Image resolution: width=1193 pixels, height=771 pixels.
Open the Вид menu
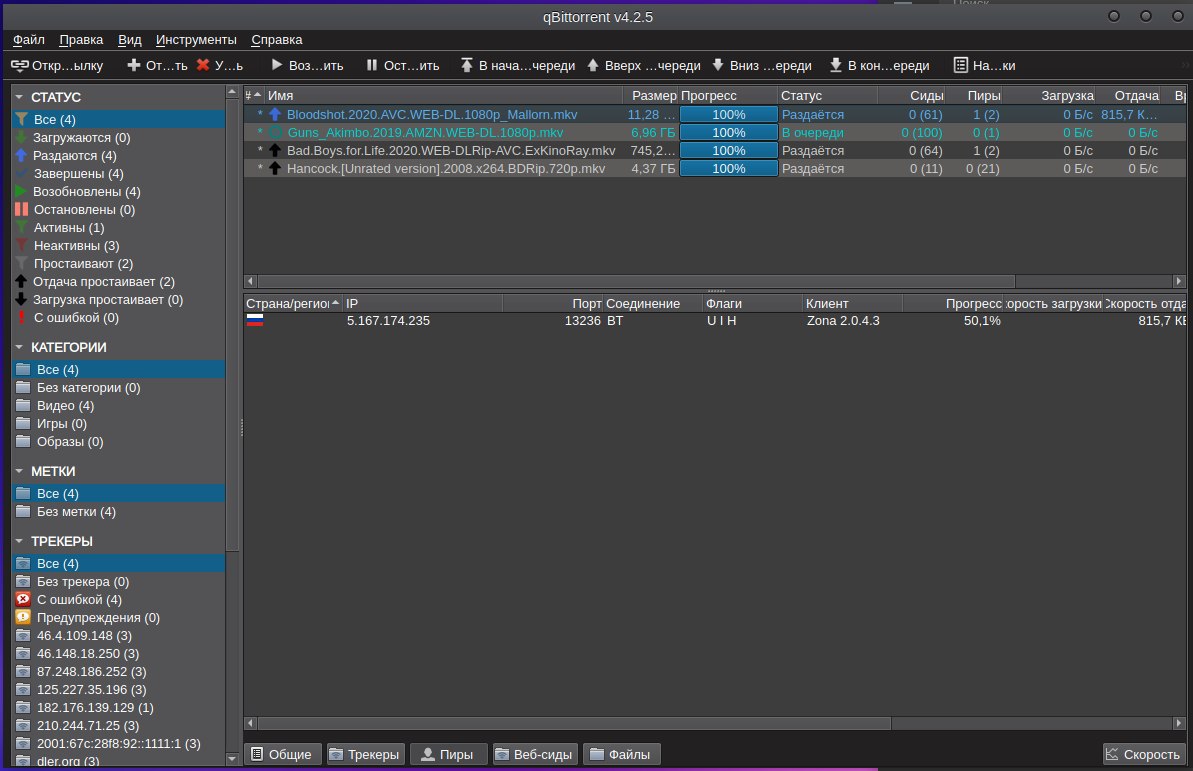pos(129,40)
